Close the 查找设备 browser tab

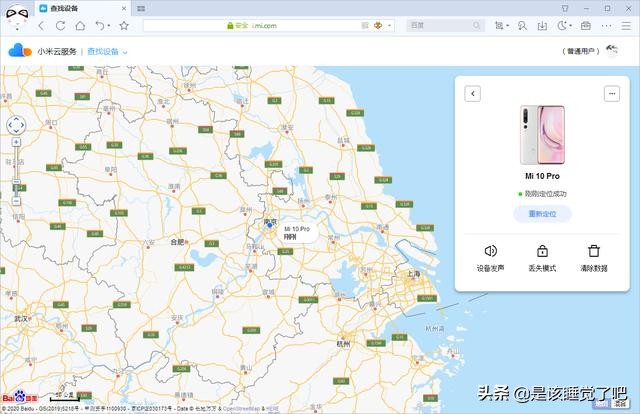click(124, 8)
